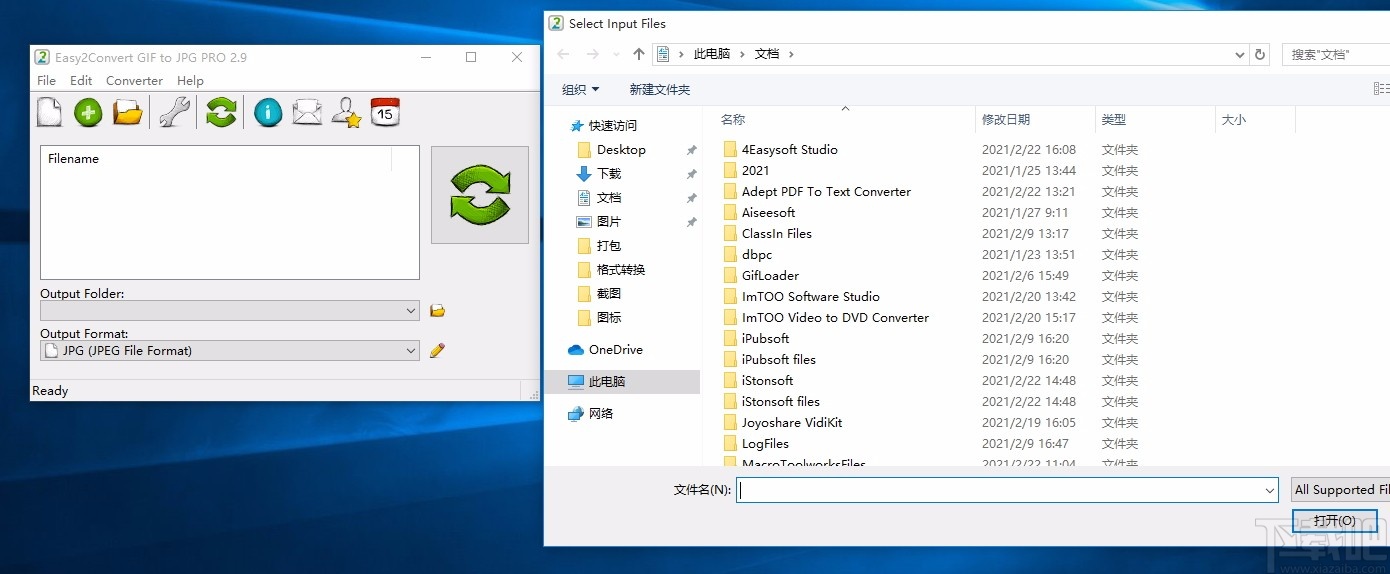The image size is (1390, 574).
Task: Click the calendar 15 toolbar icon
Action: click(x=385, y=112)
